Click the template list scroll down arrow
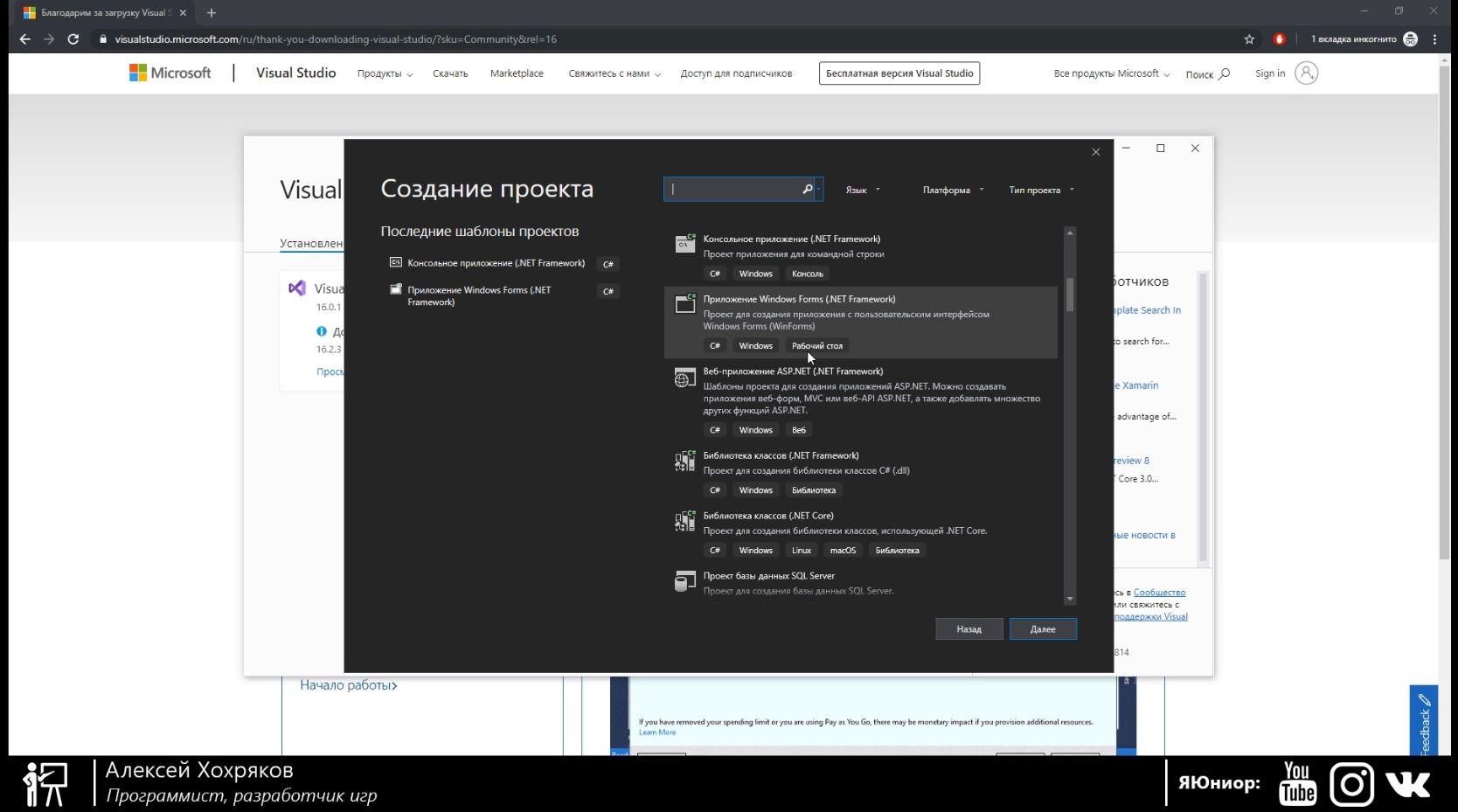The height and width of the screenshot is (812, 1458). click(1070, 599)
